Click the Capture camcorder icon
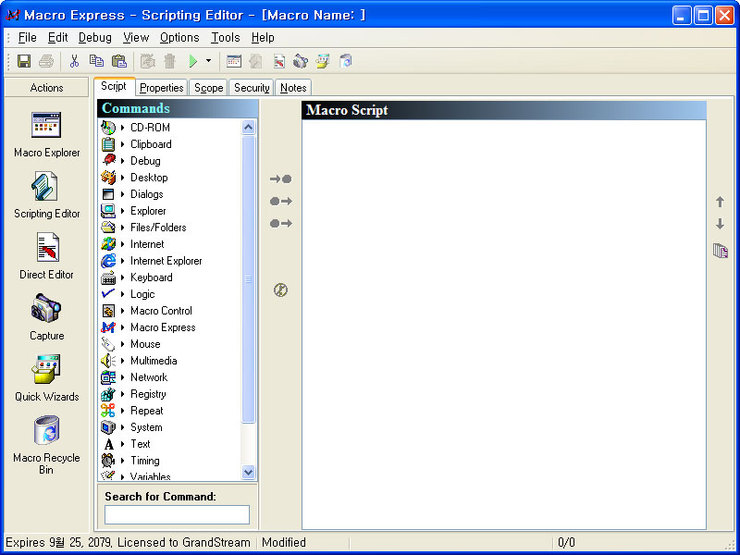740x555 pixels. pos(46,307)
